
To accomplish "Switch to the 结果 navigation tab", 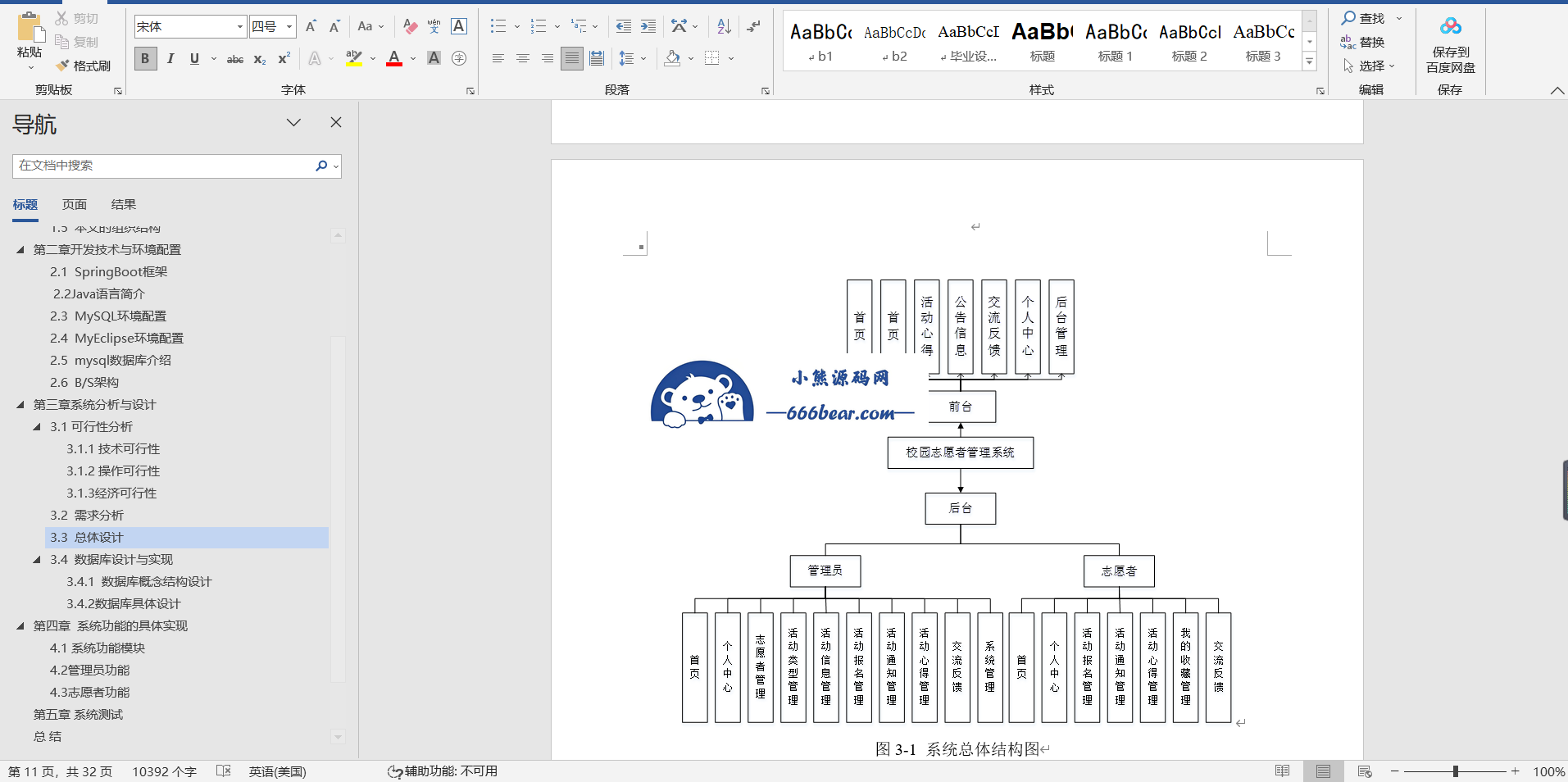I will pyautogui.click(x=124, y=205).
